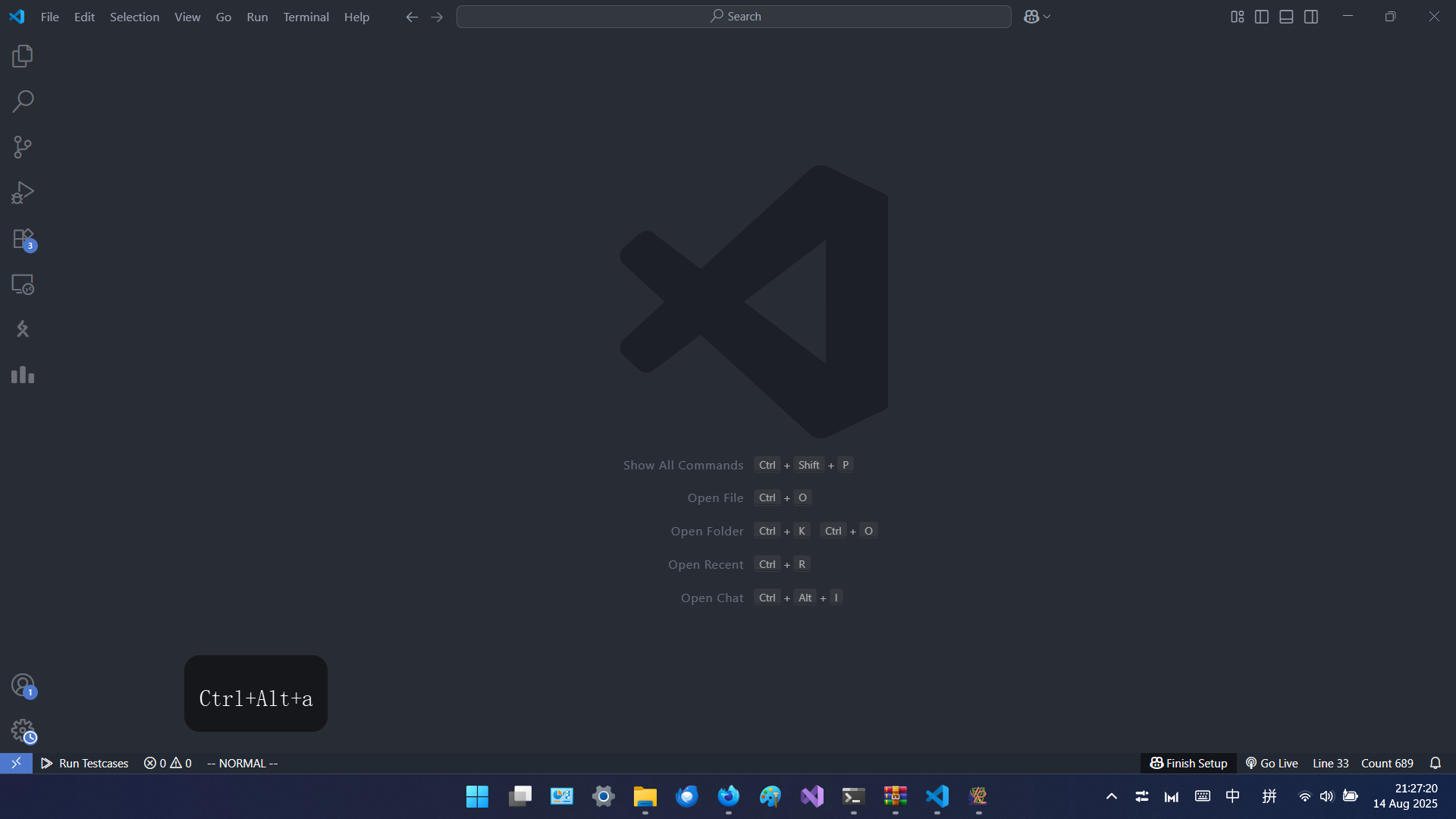The height and width of the screenshot is (819, 1456).
Task: Open Extensions view with badge 3
Action: click(23, 239)
